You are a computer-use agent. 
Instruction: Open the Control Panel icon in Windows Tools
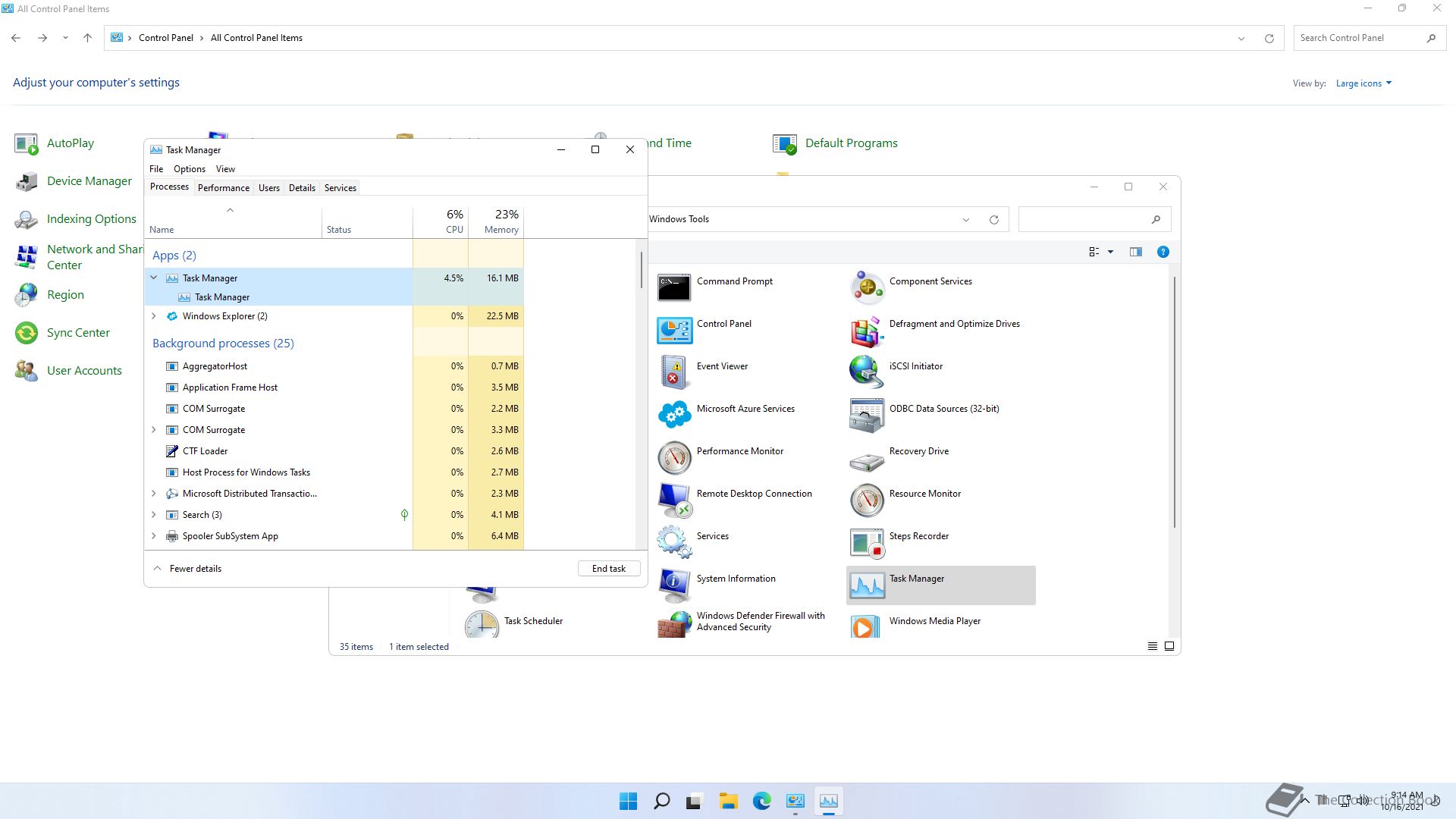point(674,330)
